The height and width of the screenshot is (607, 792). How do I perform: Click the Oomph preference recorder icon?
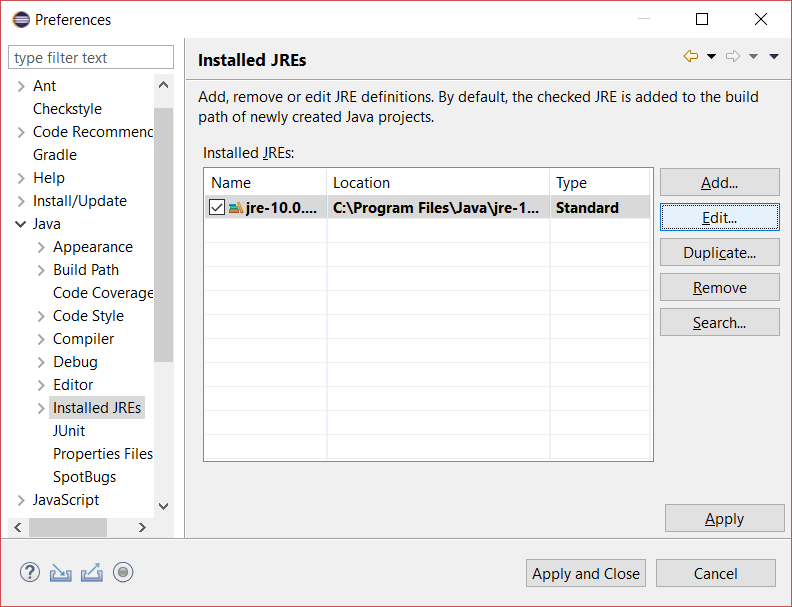(x=123, y=572)
